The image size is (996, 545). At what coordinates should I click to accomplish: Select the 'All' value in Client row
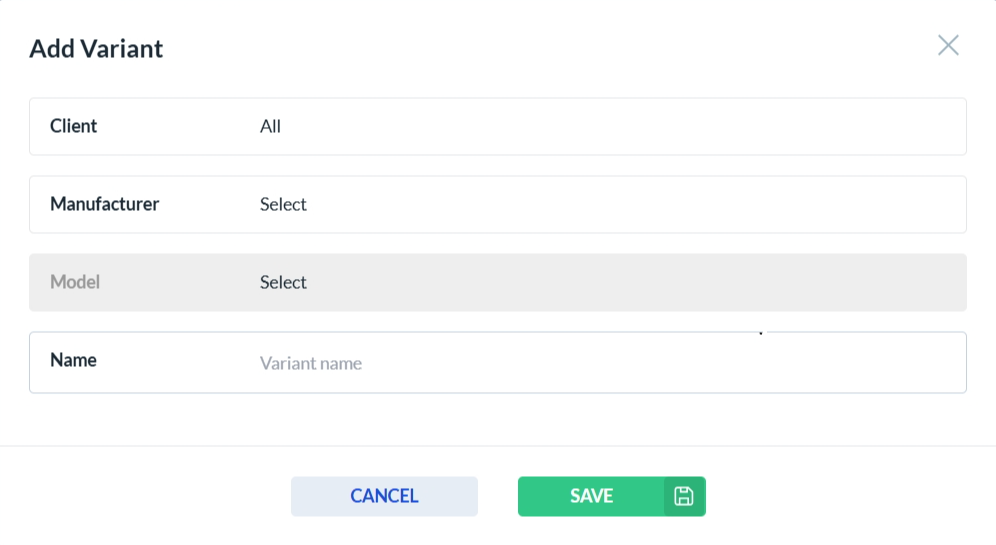(x=271, y=127)
